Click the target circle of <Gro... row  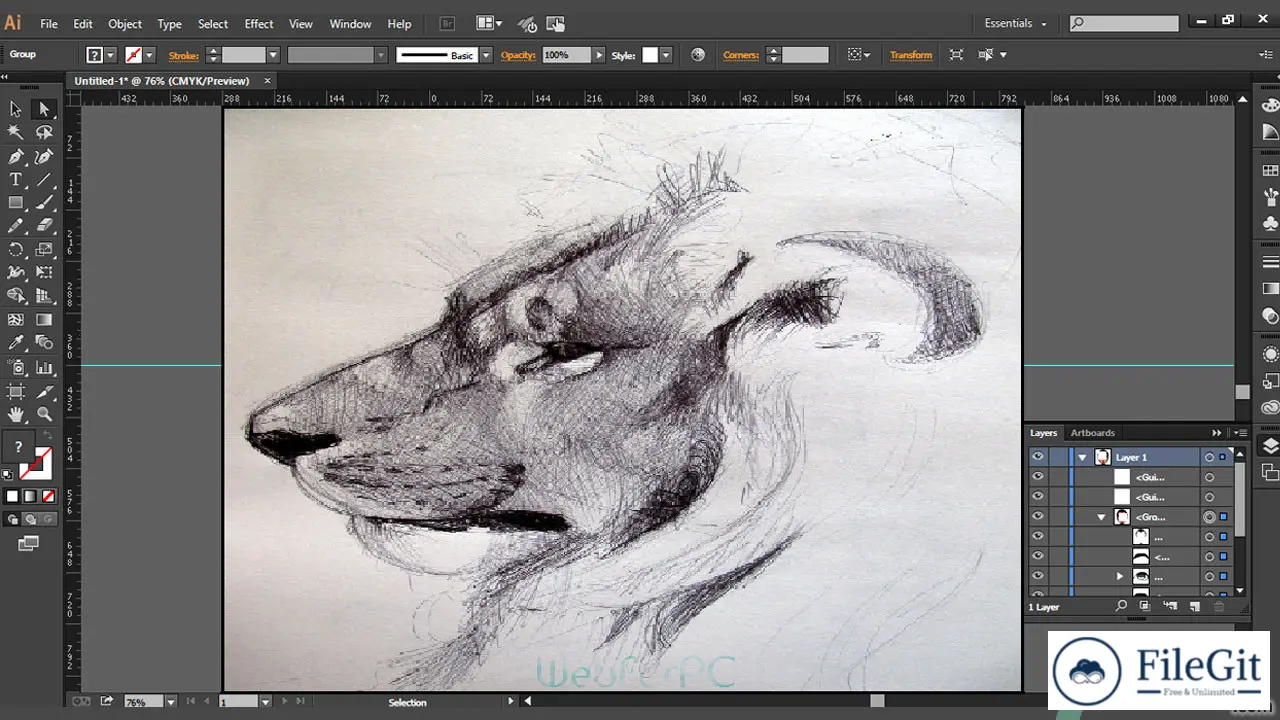[x=1209, y=517]
